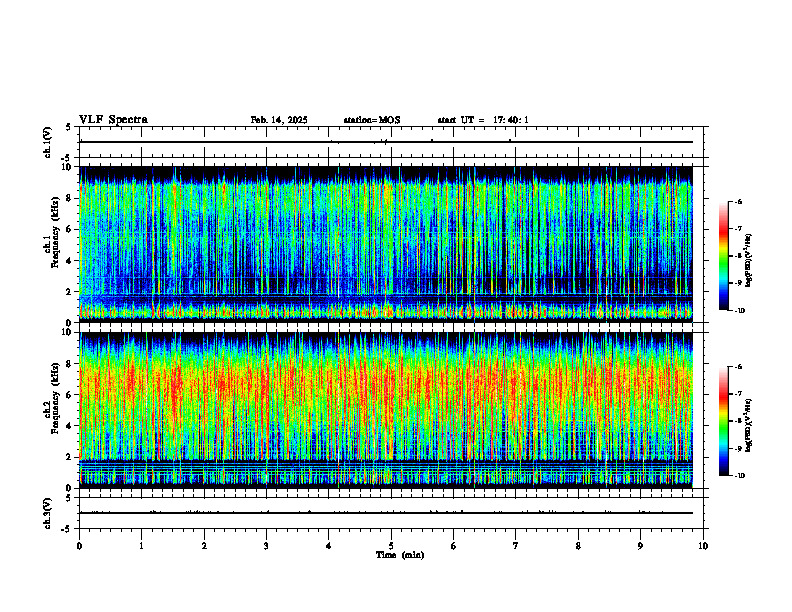Click the ch.2 color scale log(PSD) label

point(749,425)
